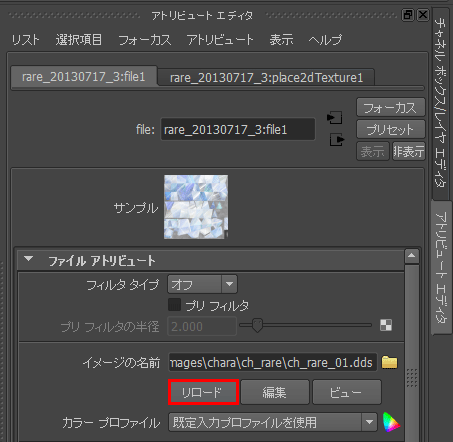
Task: Switch to the rare_20130717_3:place2dTexture1 tab
Action: coord(266,78)
